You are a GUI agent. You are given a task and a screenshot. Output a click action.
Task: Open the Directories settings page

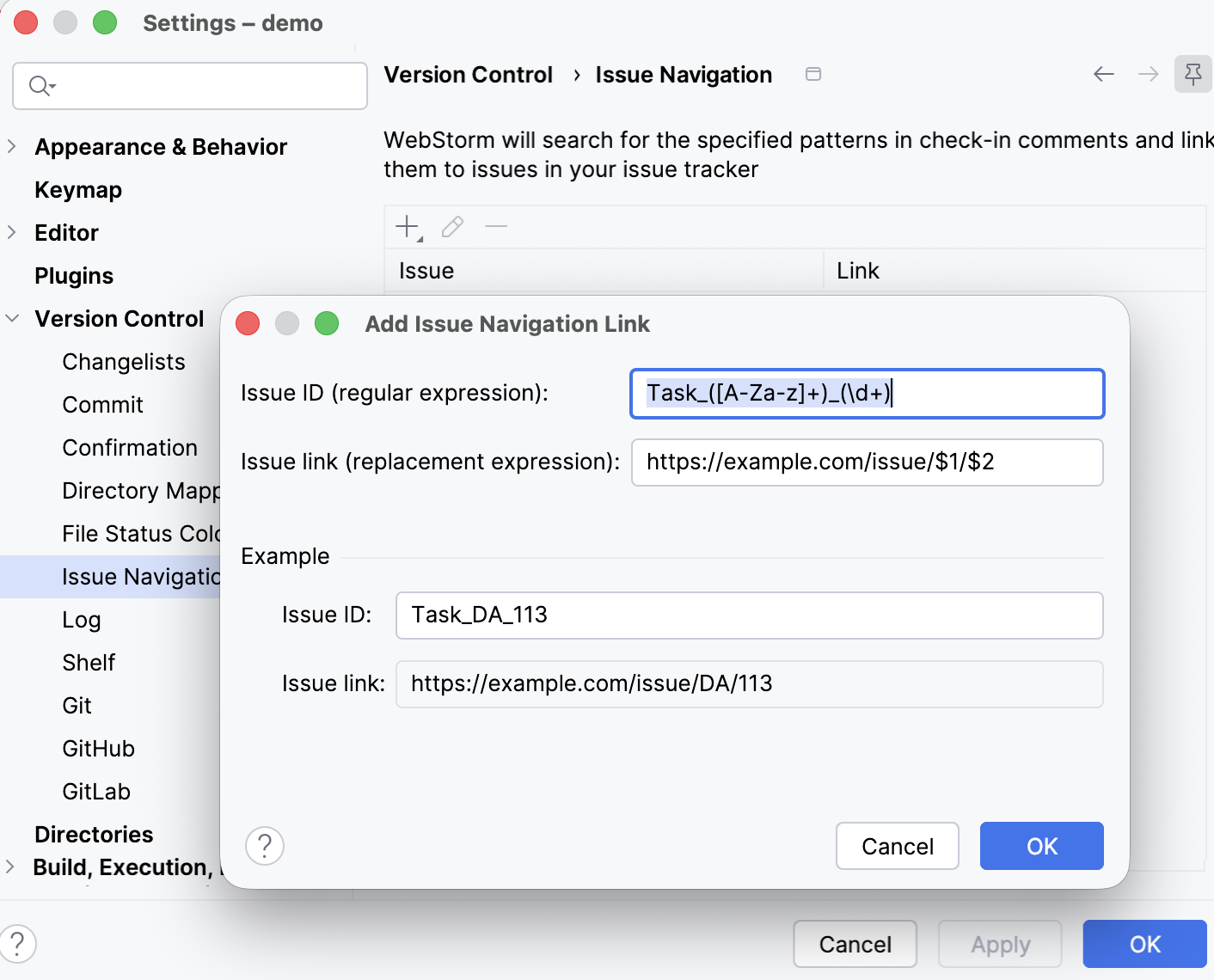pos(94,835)
